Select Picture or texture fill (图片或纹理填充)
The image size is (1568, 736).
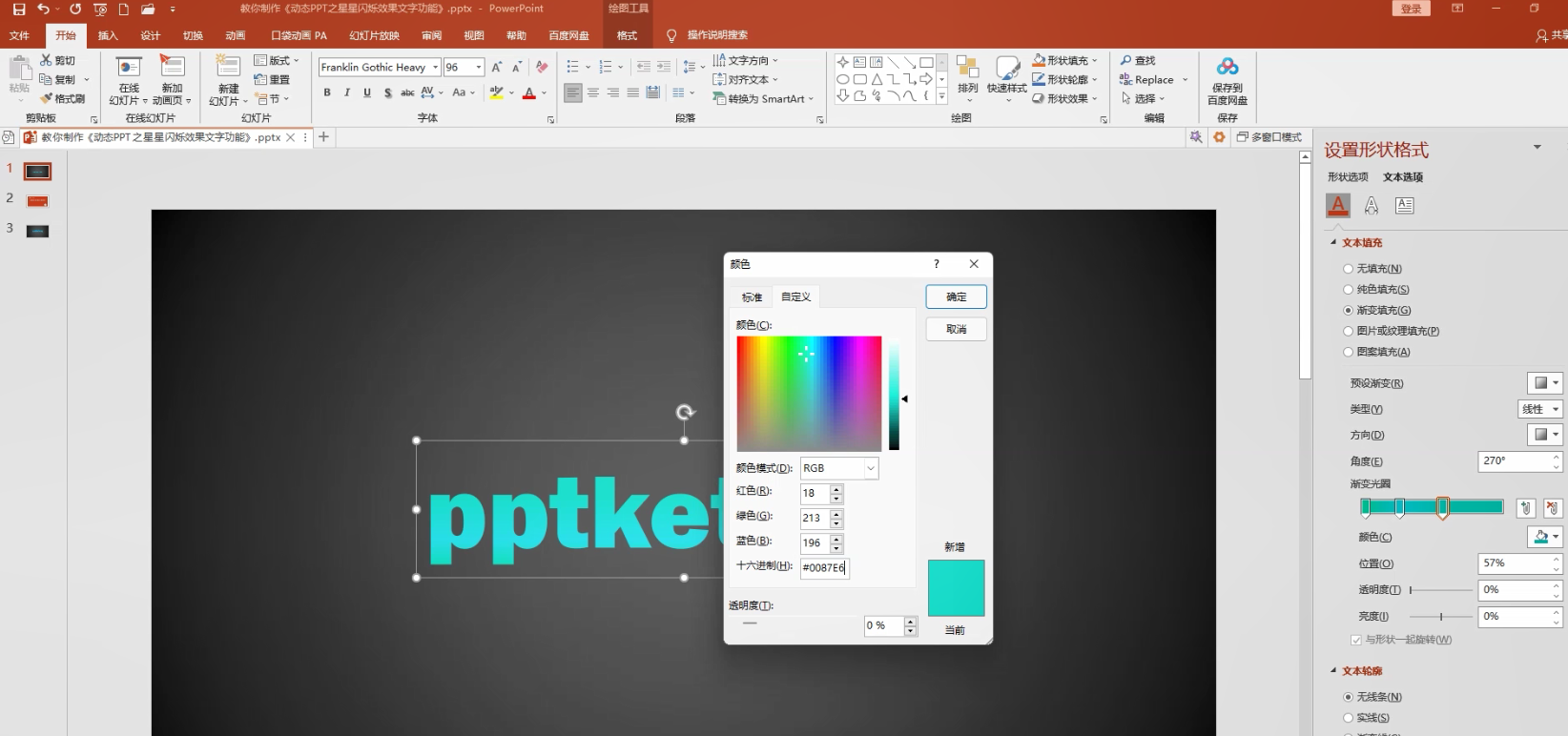tap(1349, 331)
